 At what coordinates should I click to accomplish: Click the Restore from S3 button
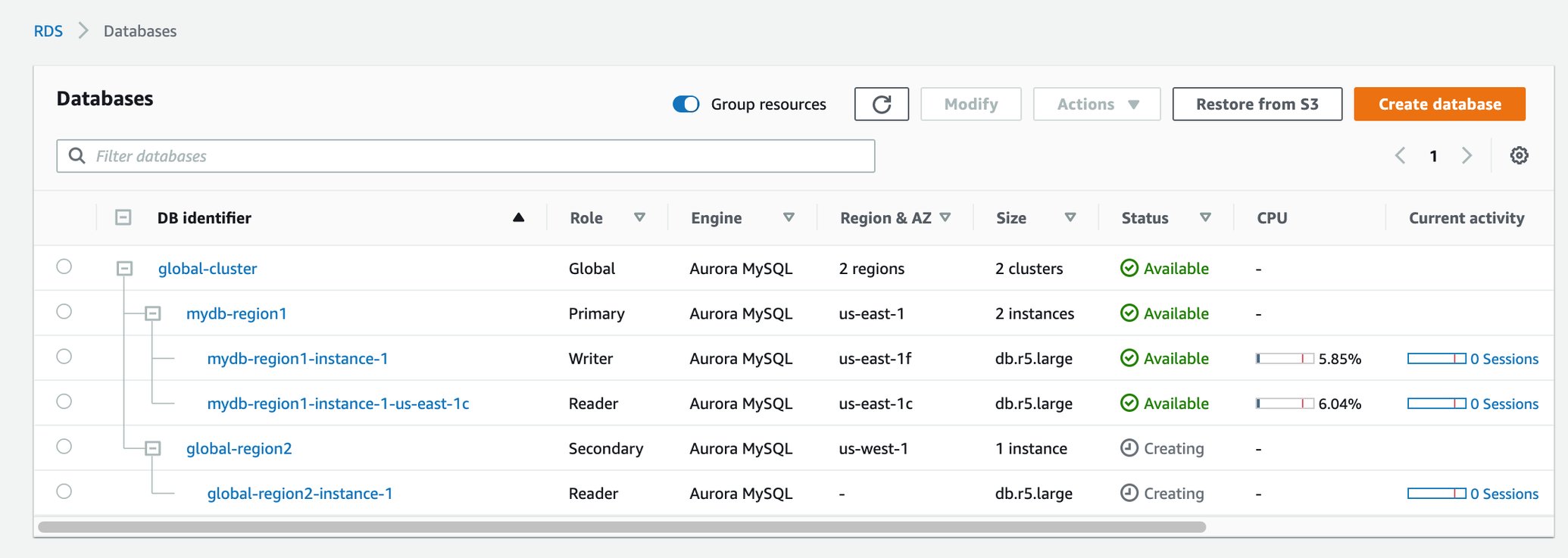pos(1257,104)
